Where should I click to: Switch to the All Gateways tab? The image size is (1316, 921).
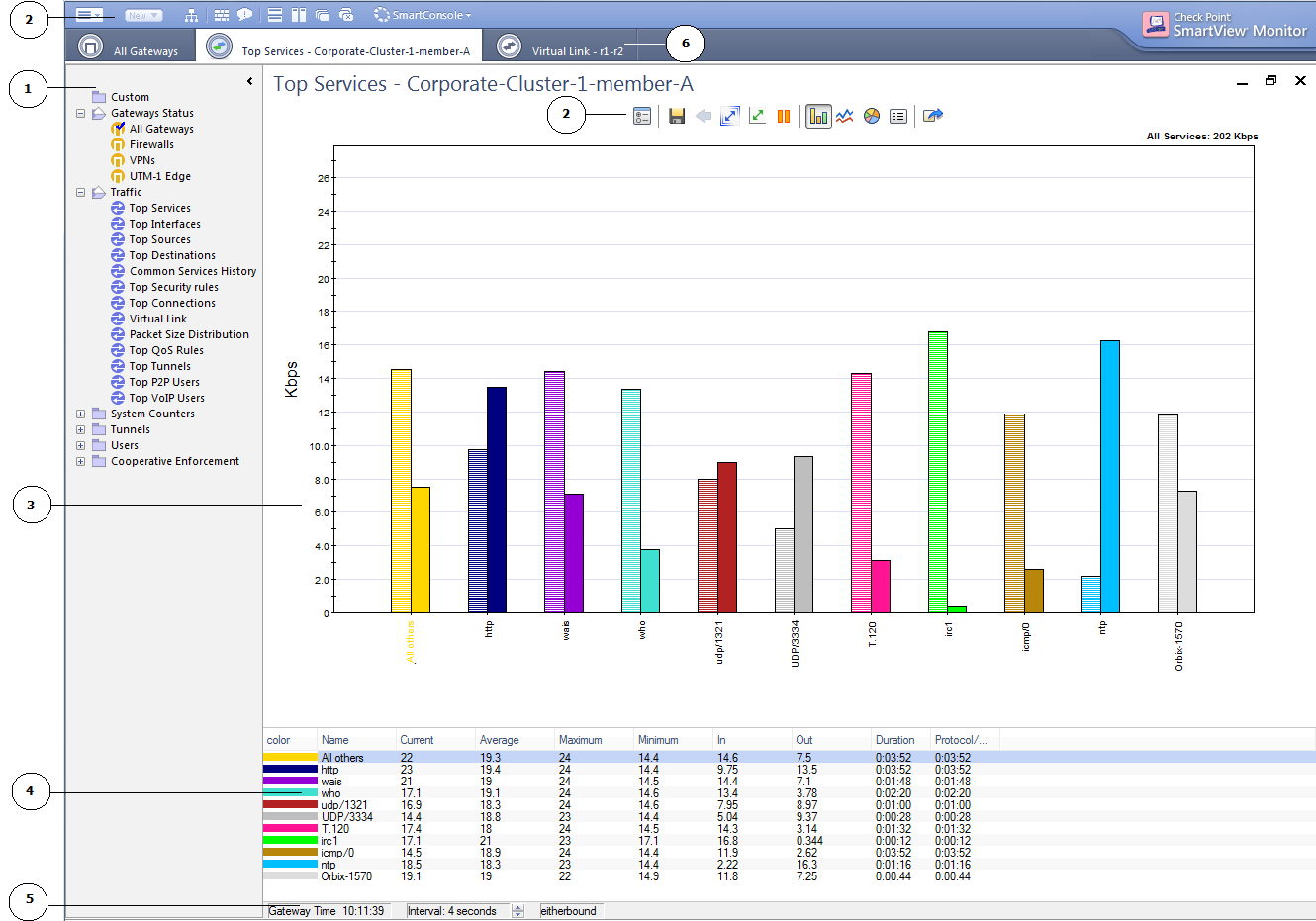click(130, 46)
